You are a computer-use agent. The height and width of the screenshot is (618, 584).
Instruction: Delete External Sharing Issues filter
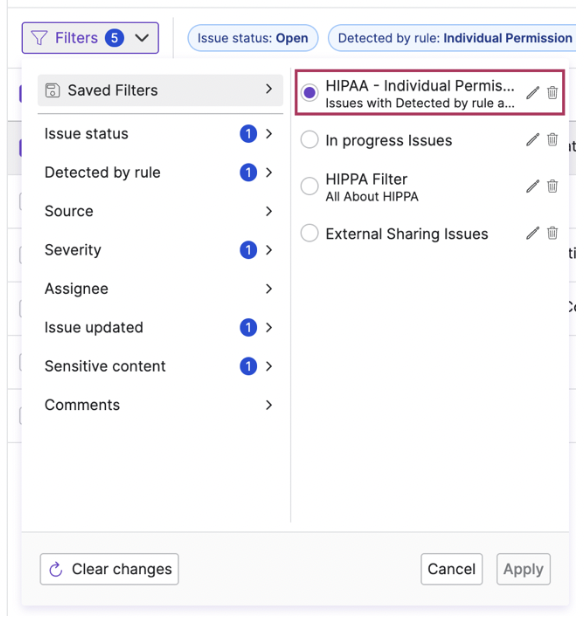click(x=552, y=233)
